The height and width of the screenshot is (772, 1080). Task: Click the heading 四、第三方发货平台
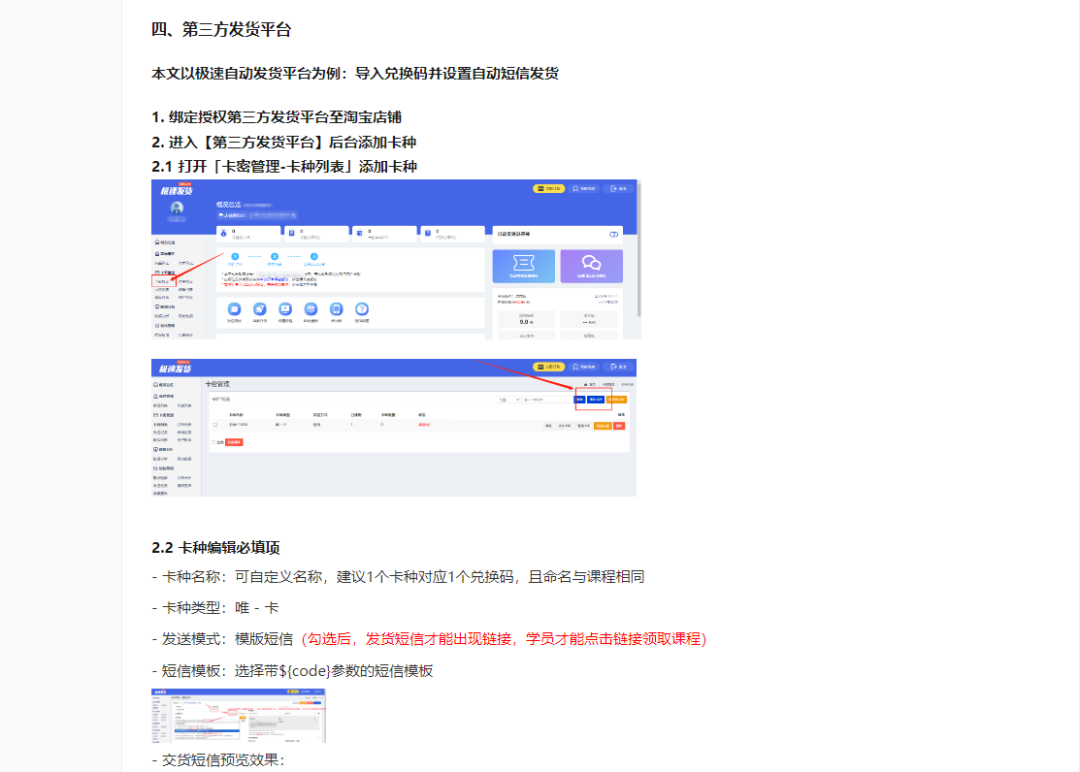[x=221, y=30]
